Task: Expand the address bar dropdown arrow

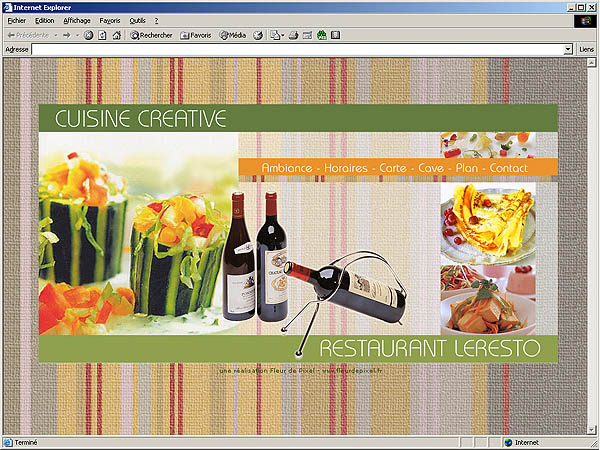Action: click(x=568, y=49)
